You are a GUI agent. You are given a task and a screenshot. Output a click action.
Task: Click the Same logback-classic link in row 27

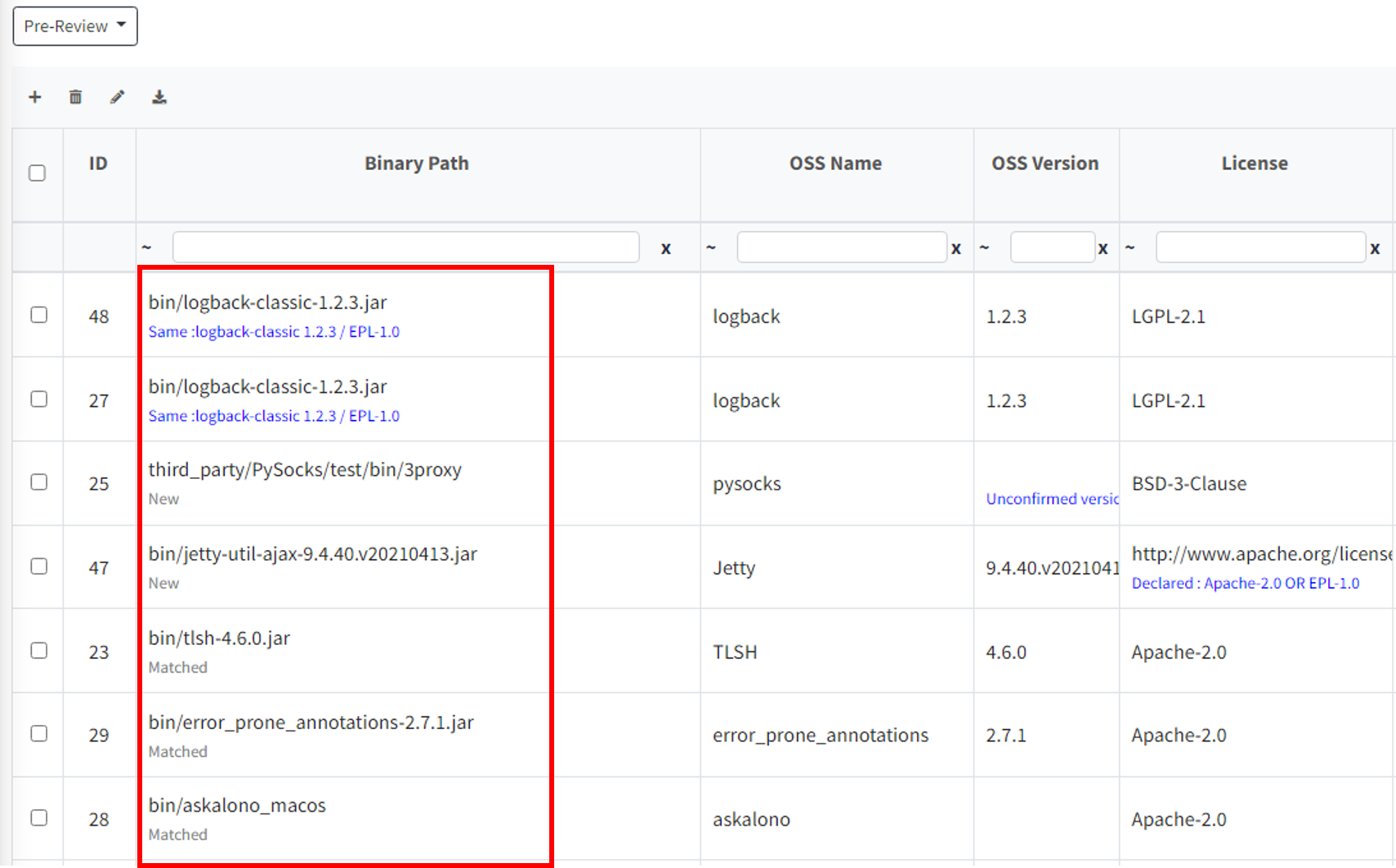click(x=274, y=416)
